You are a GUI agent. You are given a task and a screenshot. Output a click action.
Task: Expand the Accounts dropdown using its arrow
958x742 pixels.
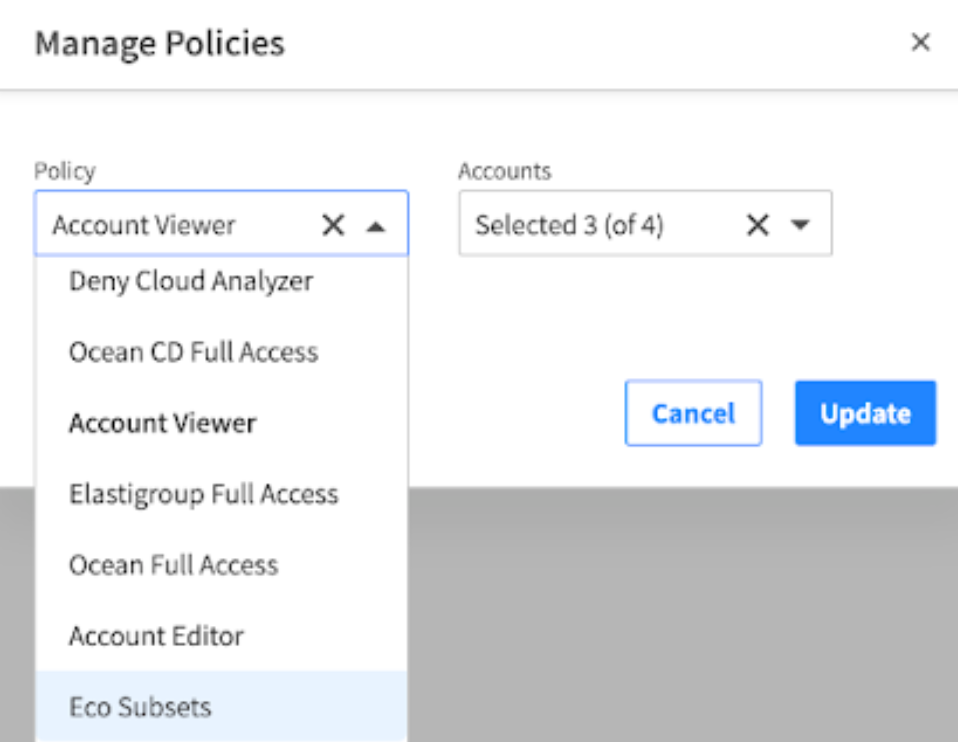(799, 226)
